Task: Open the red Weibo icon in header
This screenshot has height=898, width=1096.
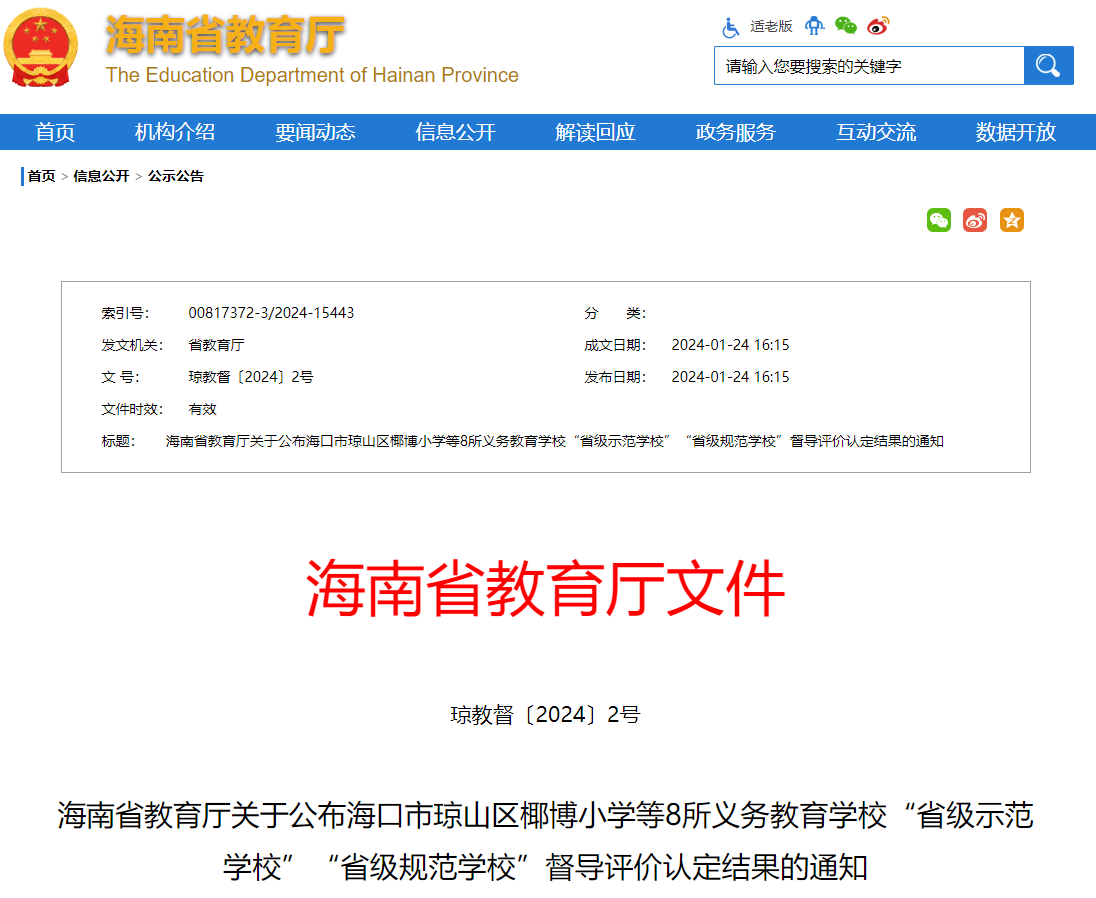Action: tap(878, 26)
